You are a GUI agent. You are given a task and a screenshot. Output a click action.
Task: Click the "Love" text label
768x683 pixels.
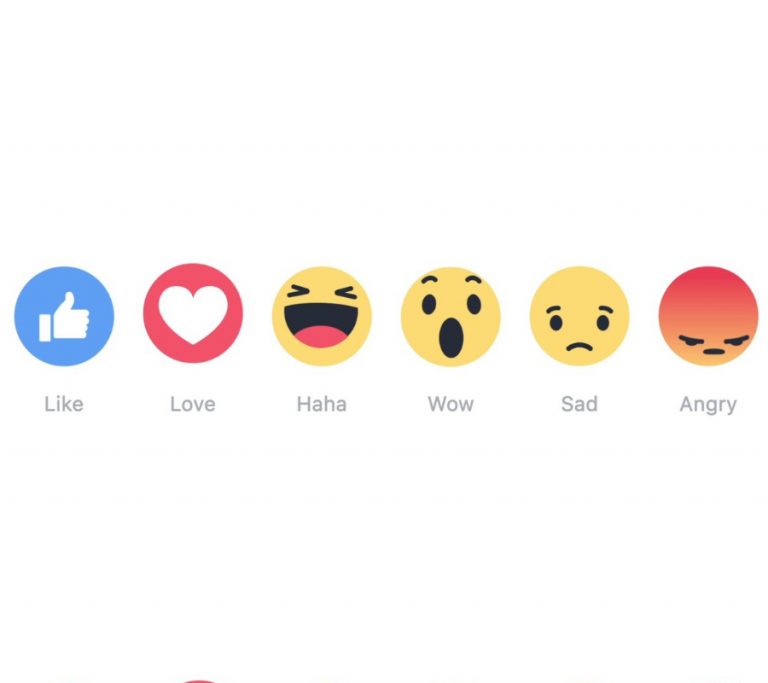click(192, 404)
